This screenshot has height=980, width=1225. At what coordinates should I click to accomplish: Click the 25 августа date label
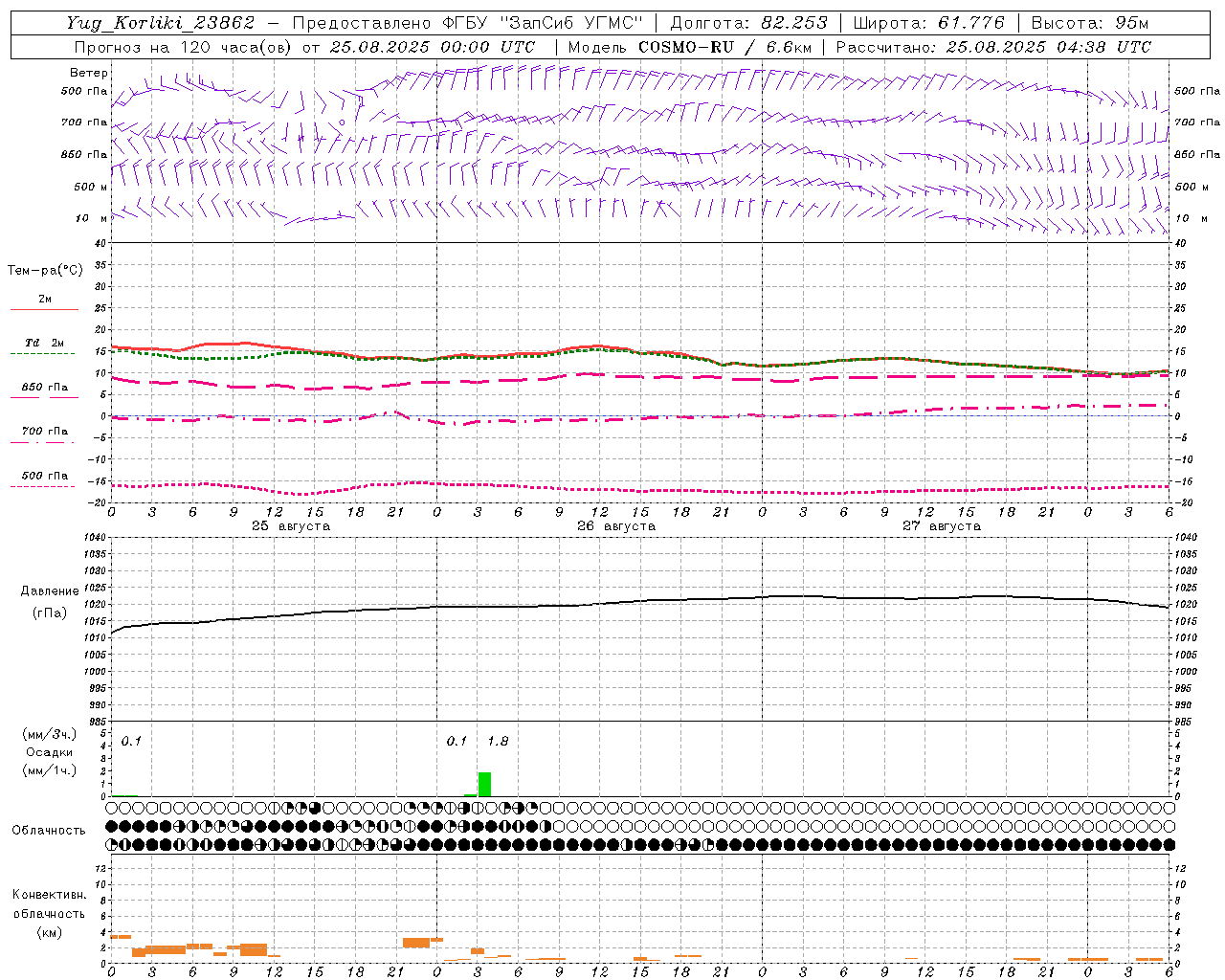point(291,526)
